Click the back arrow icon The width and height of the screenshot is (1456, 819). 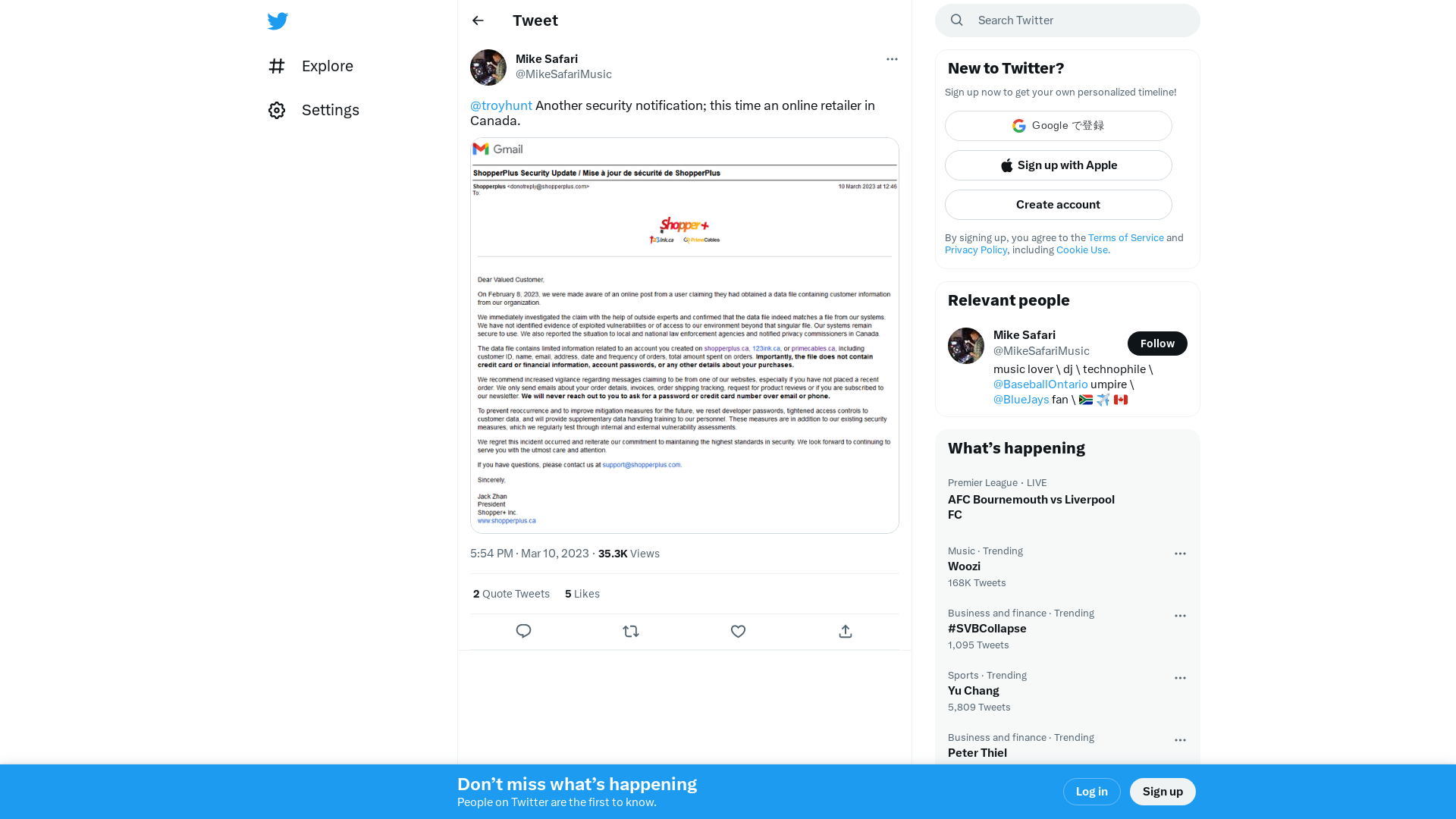point(477,20)
